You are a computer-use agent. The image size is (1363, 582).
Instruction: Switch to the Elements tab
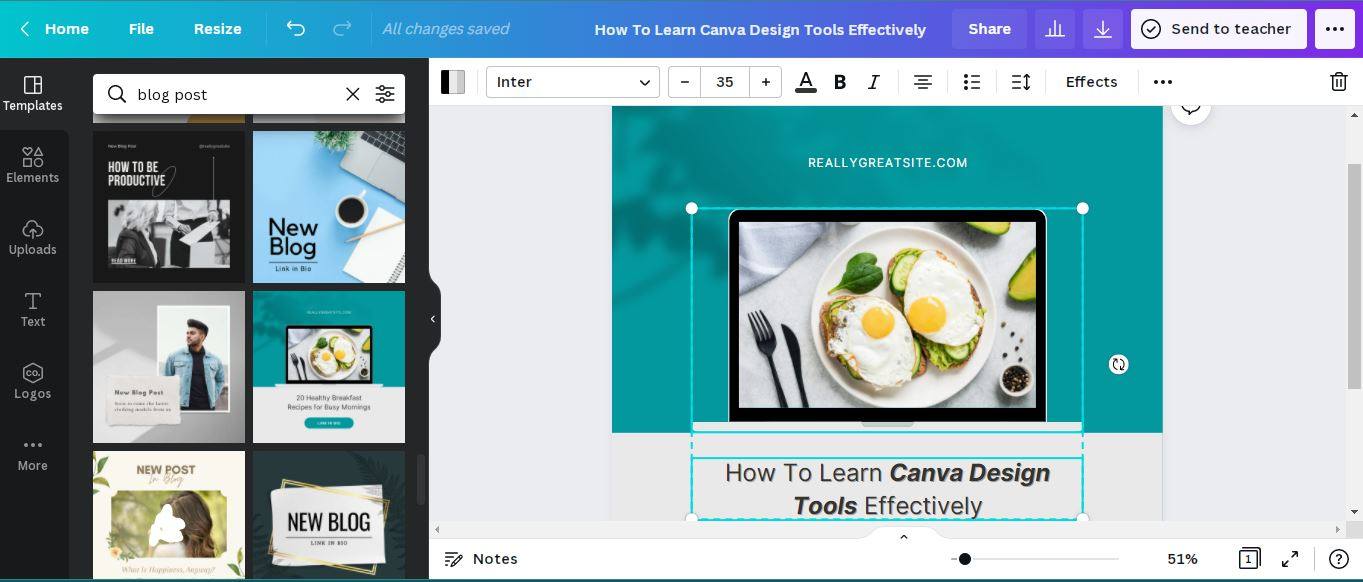[x=33, y=166]
